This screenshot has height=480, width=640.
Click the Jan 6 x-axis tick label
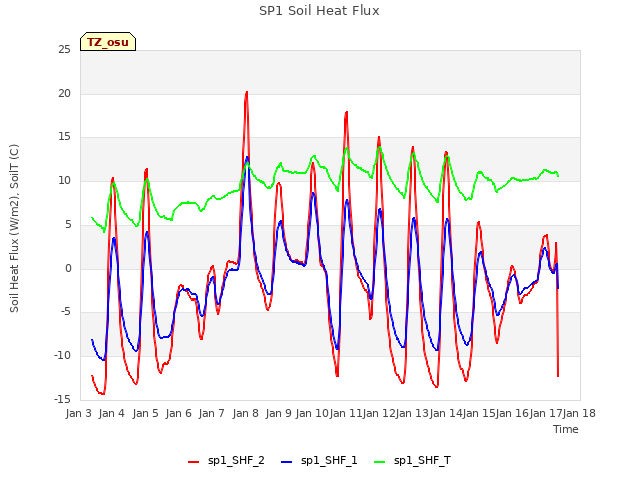point(179,413)
